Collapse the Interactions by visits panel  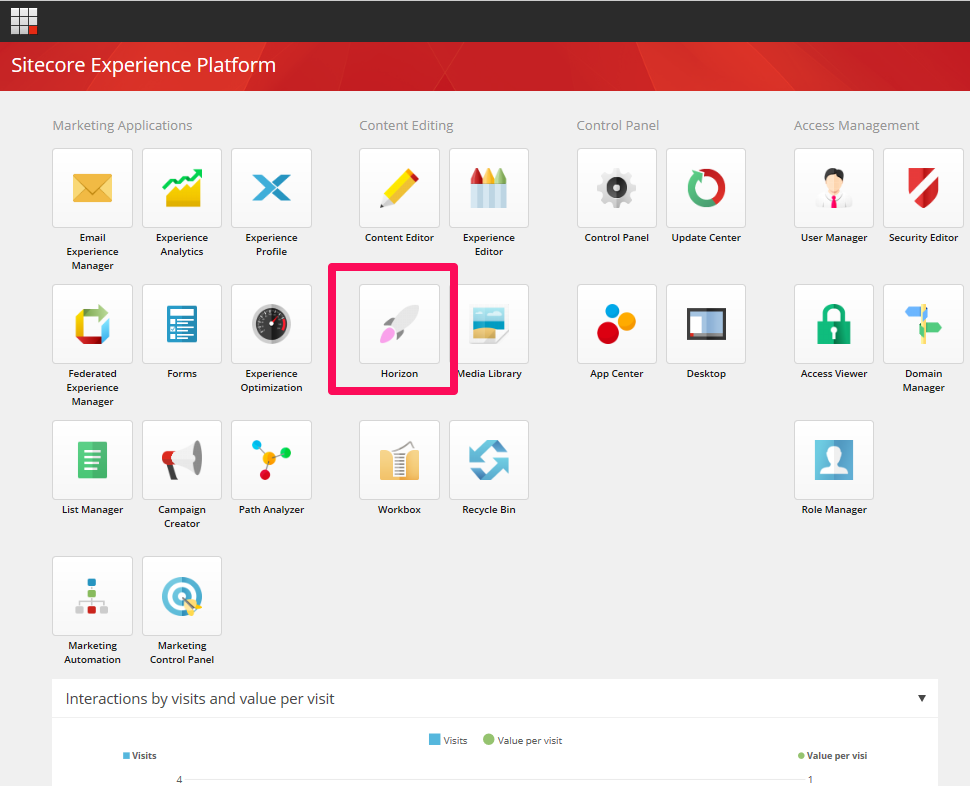[x=921, y=698]
